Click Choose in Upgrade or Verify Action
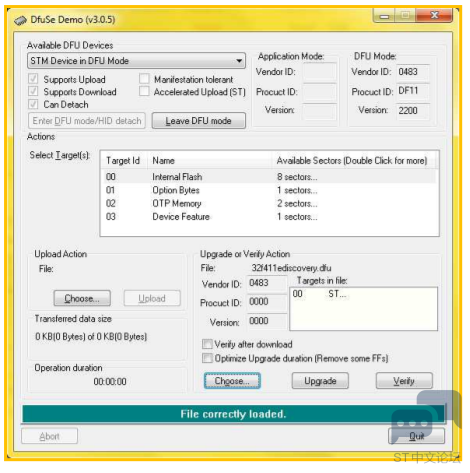 tap(232, 381)
